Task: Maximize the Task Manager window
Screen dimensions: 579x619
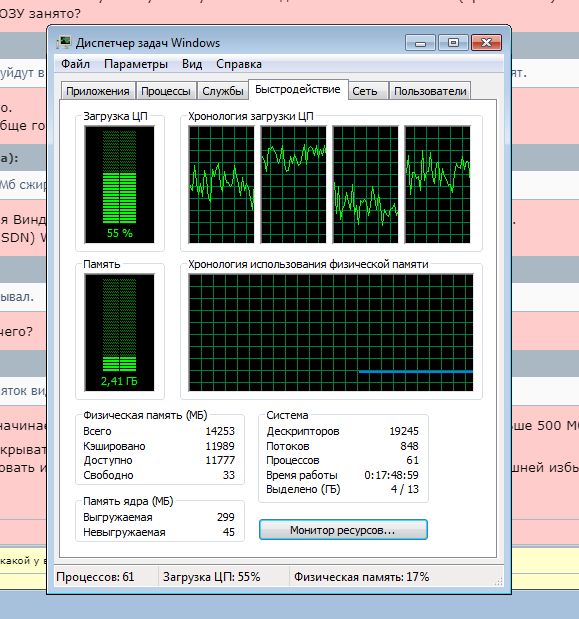Action: (x=453, y=43)
